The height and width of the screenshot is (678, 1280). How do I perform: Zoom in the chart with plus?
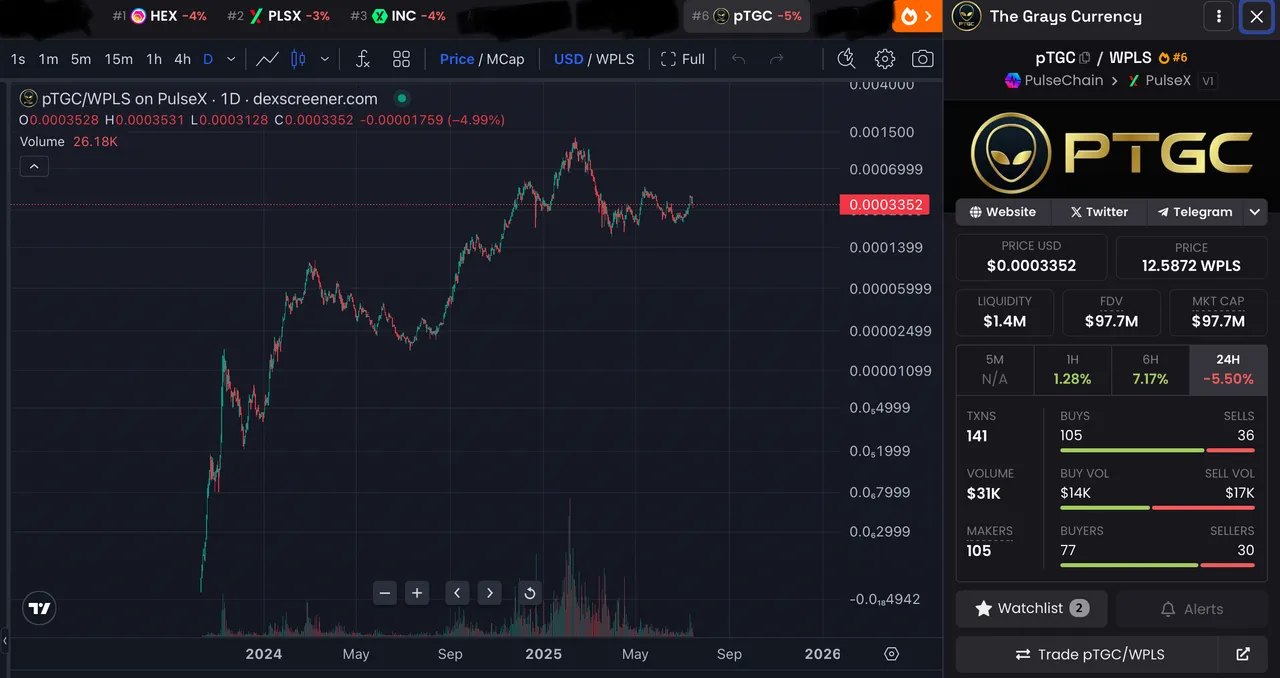(x=417, y=593)
